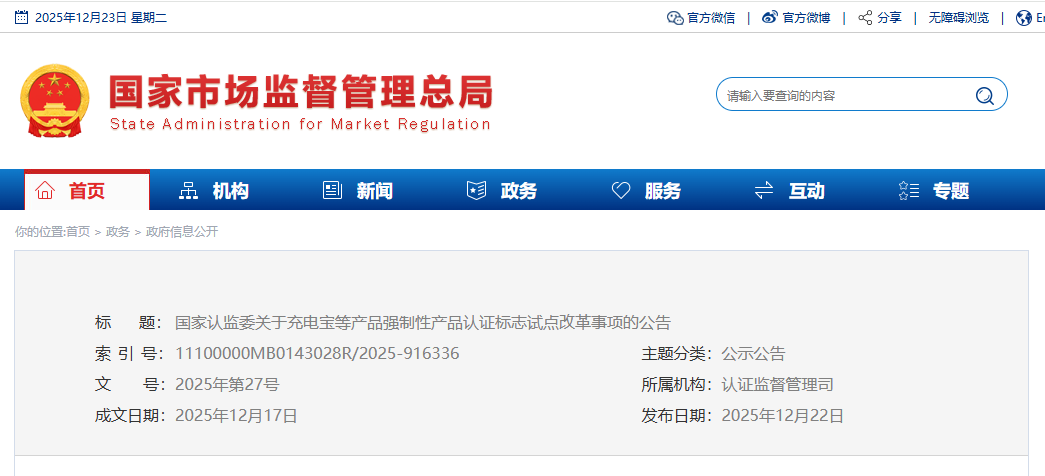Click the 国家市场监督管理总局 site title
This screenshot has height=476, width=1045.
[x=300, y=93]
